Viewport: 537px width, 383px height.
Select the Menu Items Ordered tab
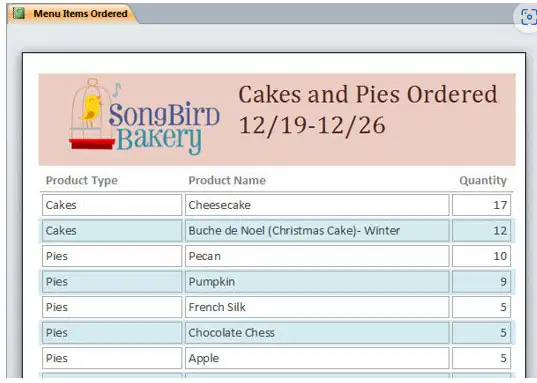click(x=73, y=14)
